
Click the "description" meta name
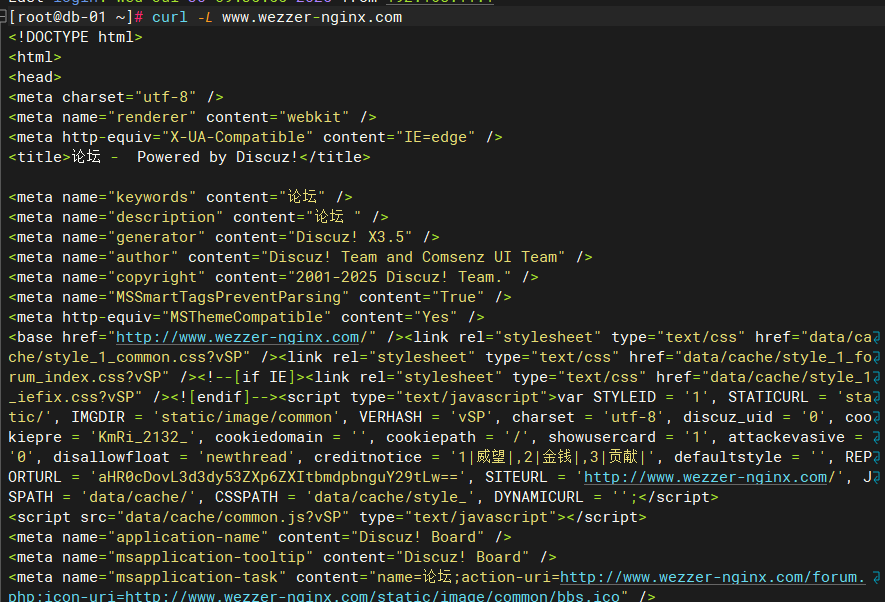165,217
